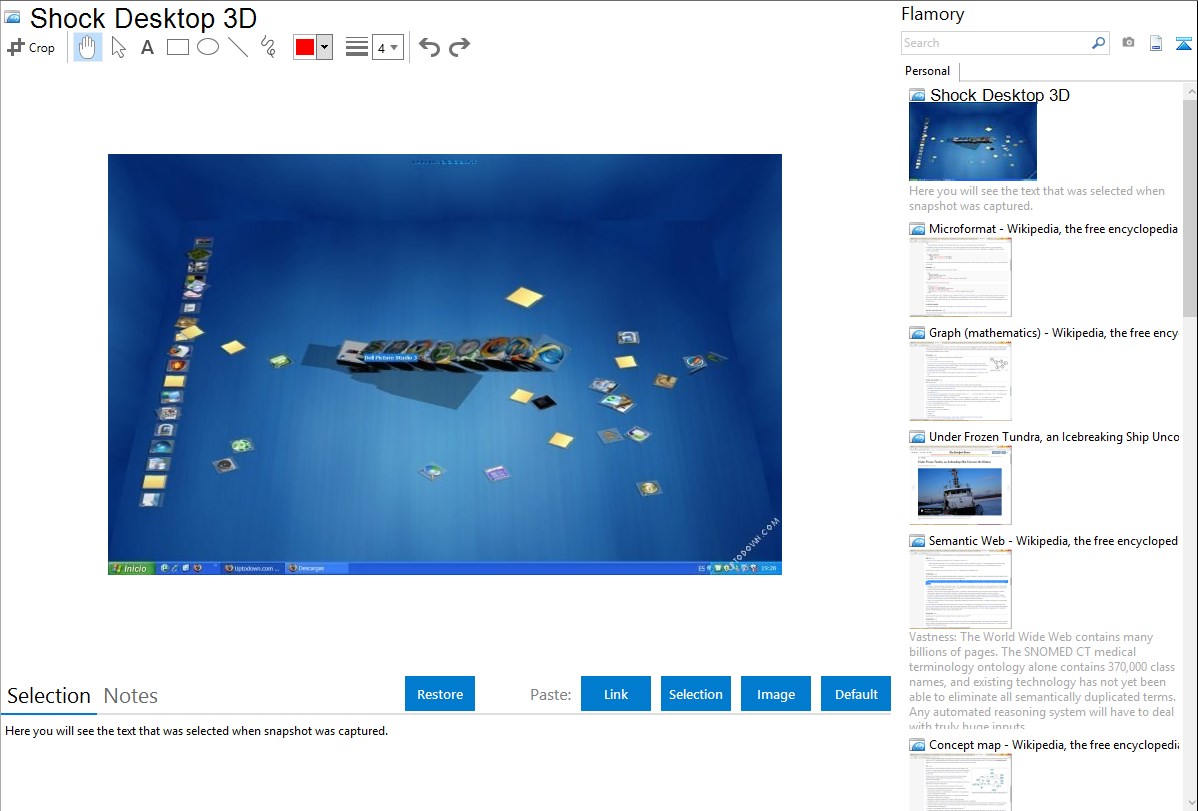
Task: Choose the text annotation tool
Action: pyautogui.click(x=147, y=47)
